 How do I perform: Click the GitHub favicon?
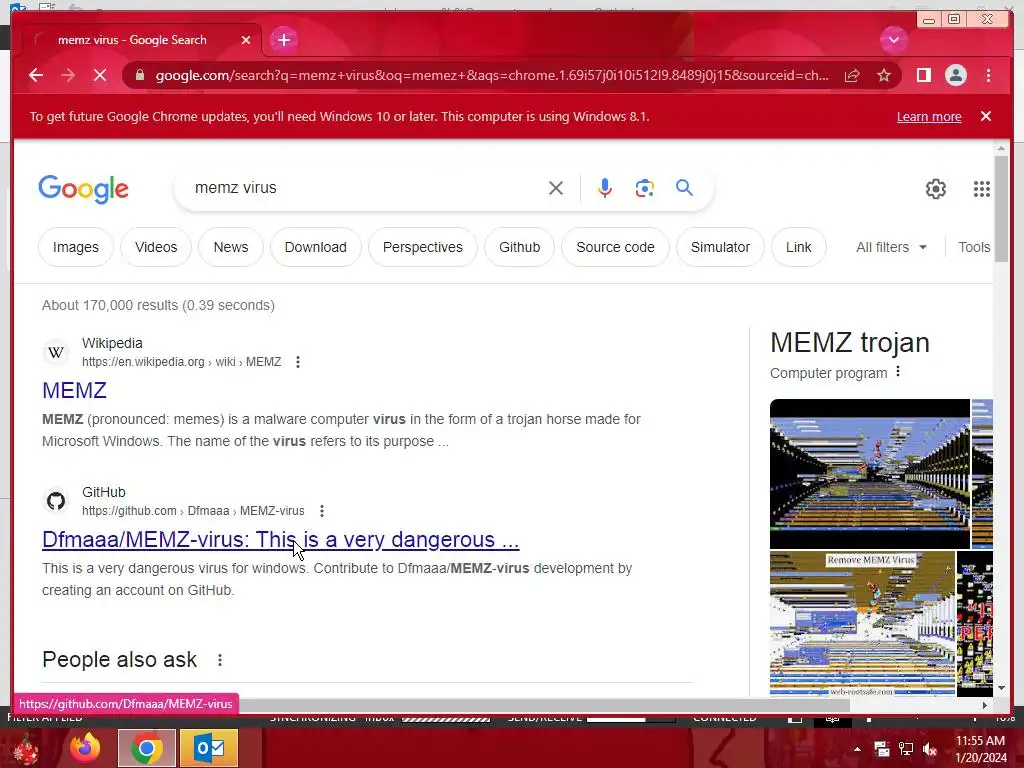click(x=56, y=502)
